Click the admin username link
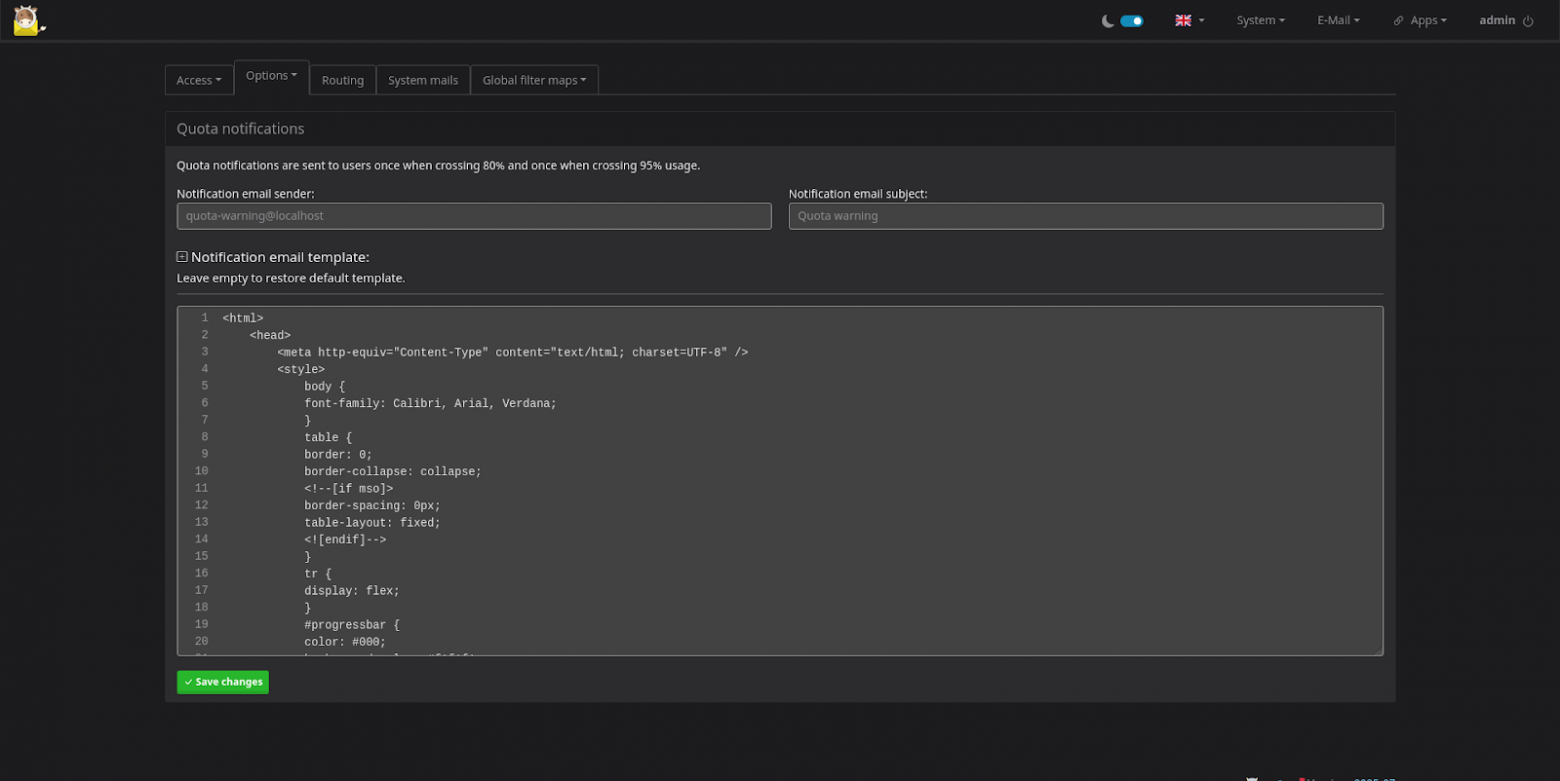Screen dimensions: 1560x781 click(1497, 20)
